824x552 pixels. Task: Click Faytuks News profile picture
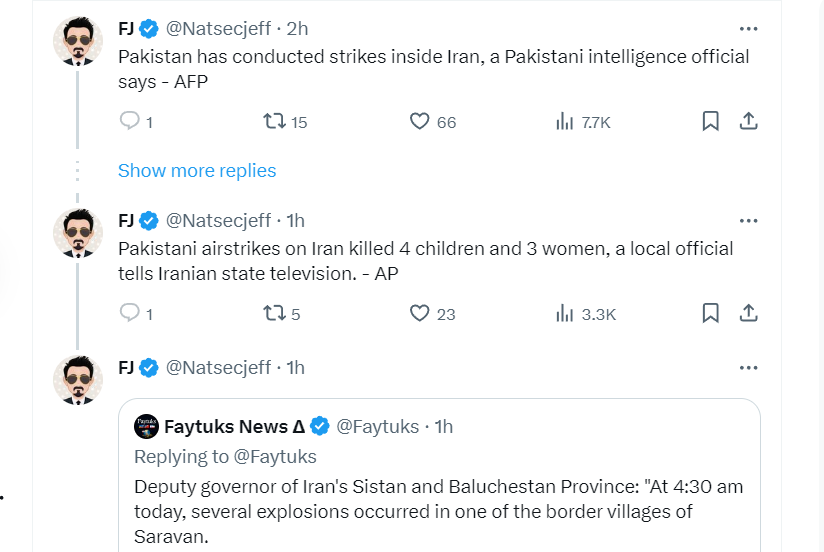click(x=146, y=426)
